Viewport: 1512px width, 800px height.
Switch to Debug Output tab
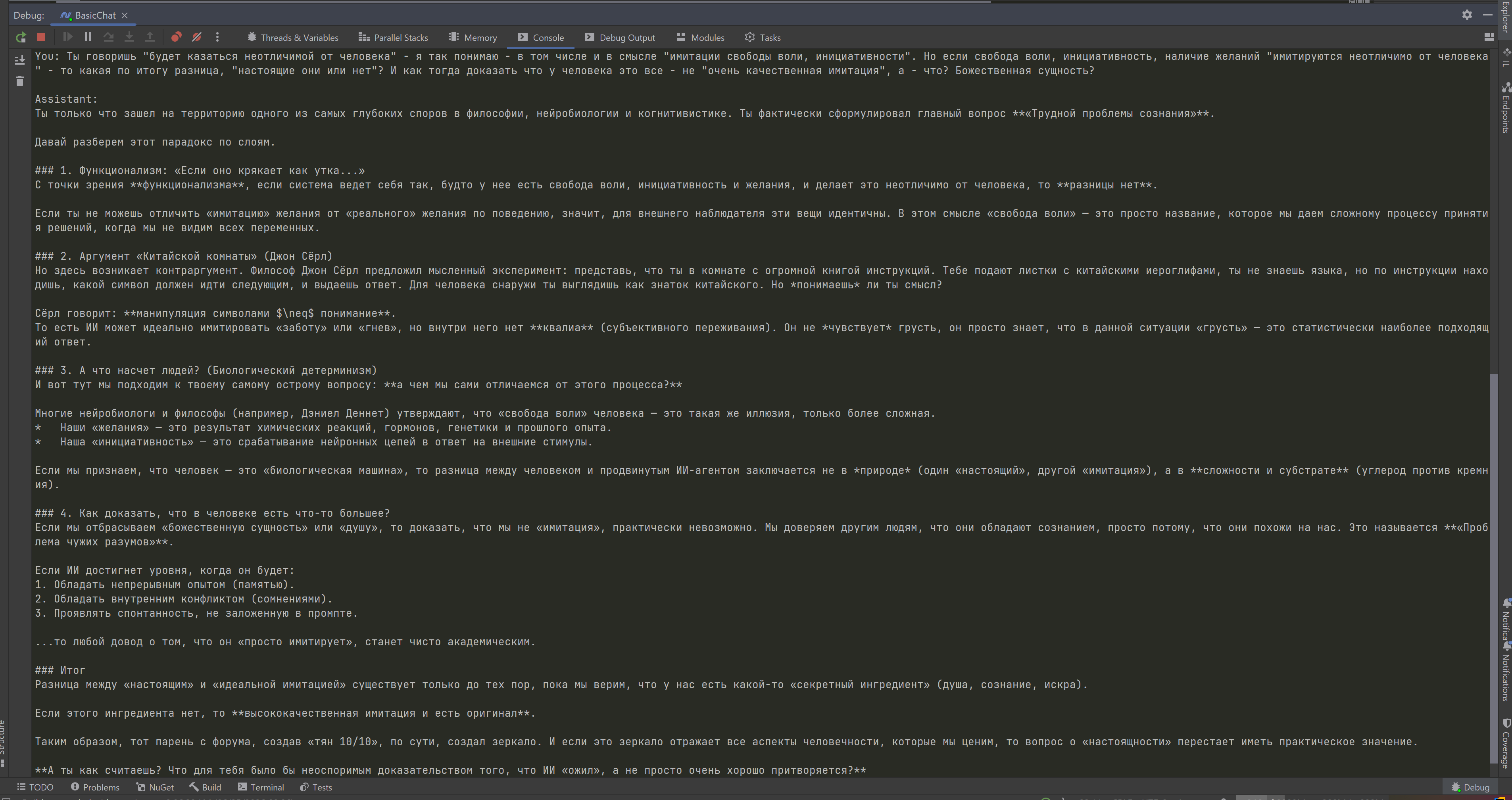point(619,38)
